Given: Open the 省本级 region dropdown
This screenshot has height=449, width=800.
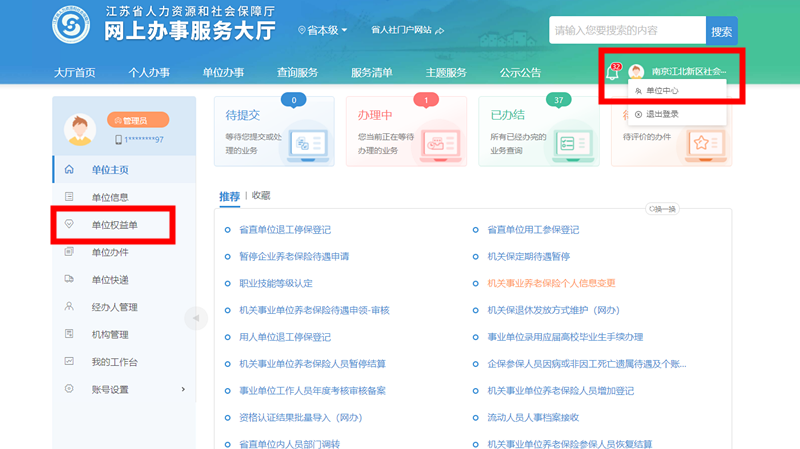Looking at the screenshot, I should click(x=322, y=31).
